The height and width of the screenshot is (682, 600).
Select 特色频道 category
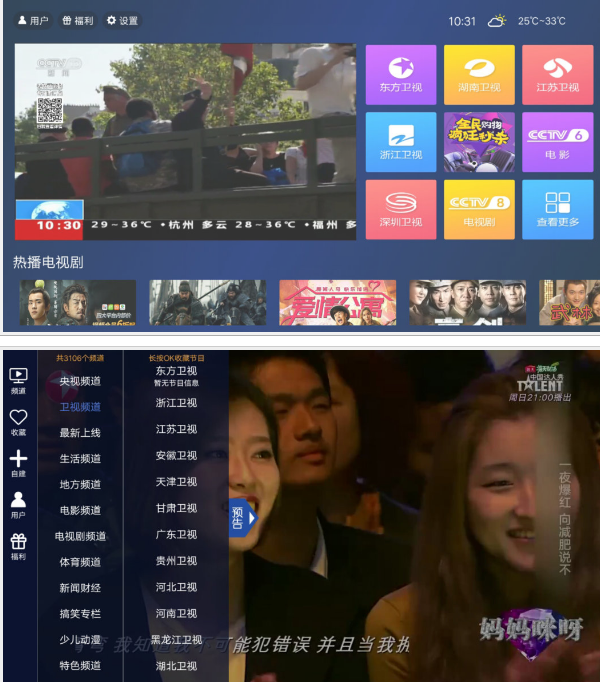tap(80, 665)
